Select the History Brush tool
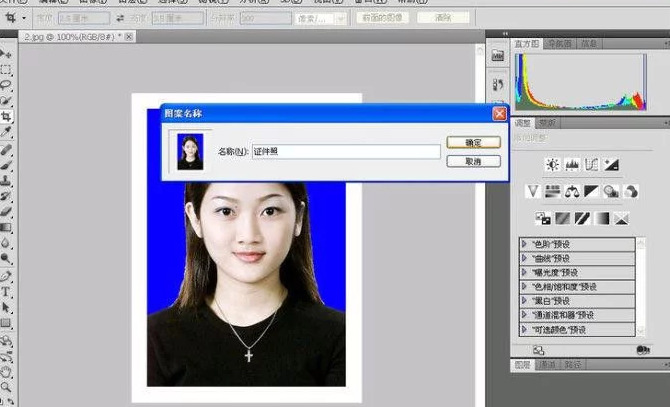Screen dimensions: 670x407 point(6,196)
